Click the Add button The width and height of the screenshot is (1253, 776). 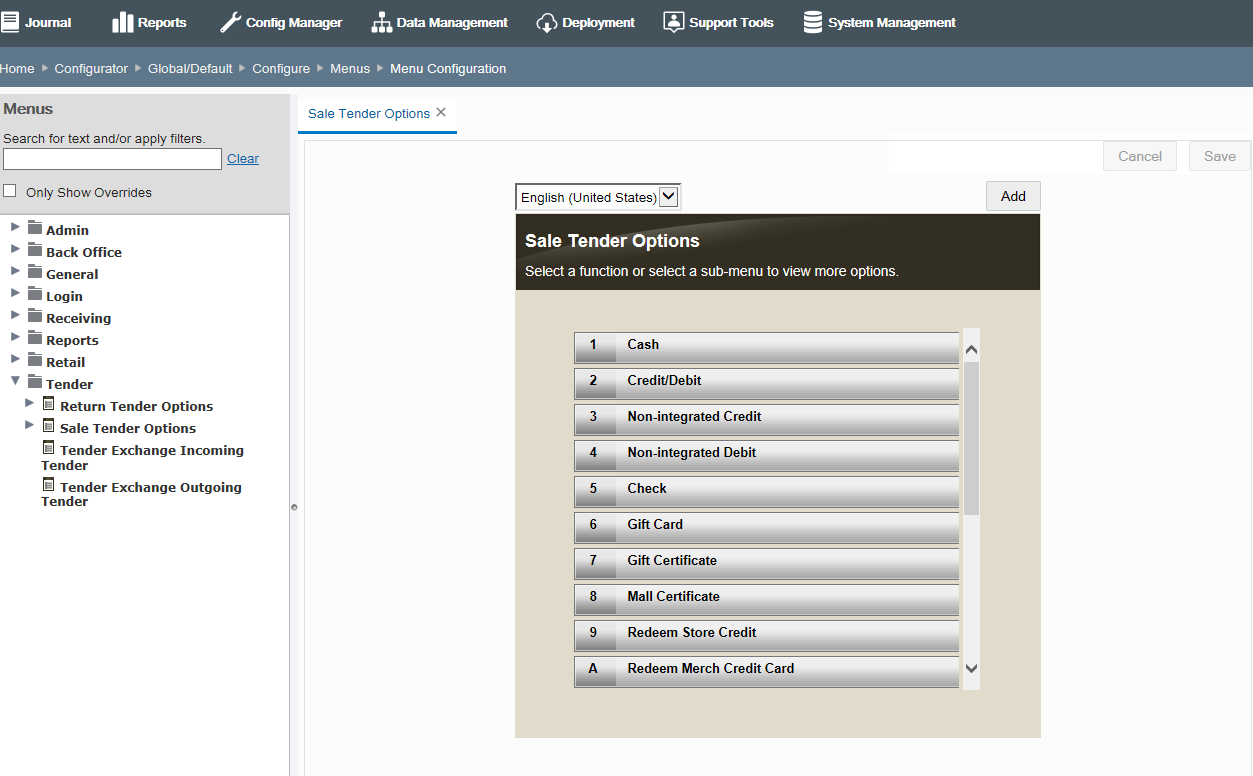click(1012, 196)
